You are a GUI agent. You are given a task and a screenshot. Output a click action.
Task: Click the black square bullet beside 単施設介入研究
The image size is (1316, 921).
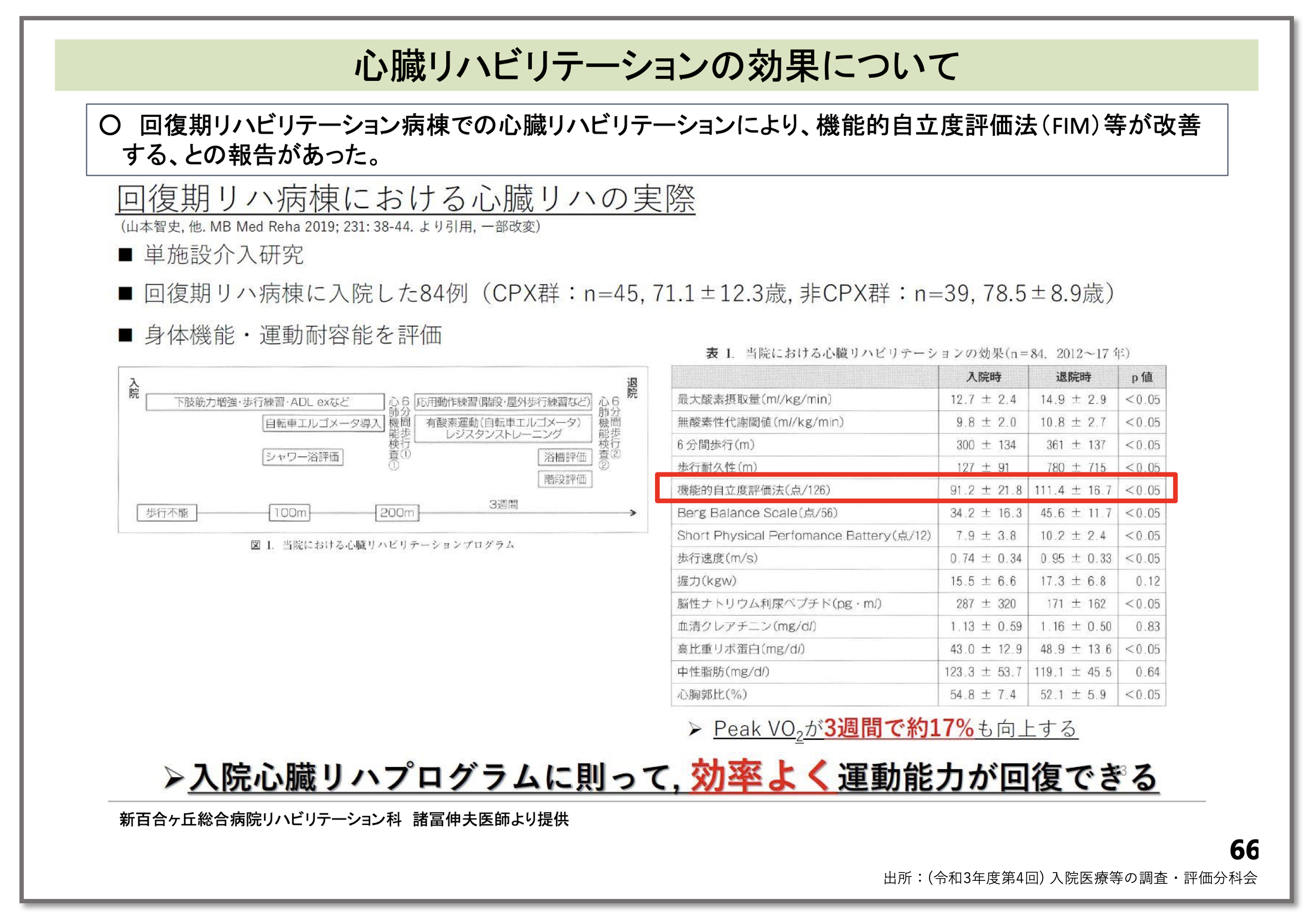point(125,255)
